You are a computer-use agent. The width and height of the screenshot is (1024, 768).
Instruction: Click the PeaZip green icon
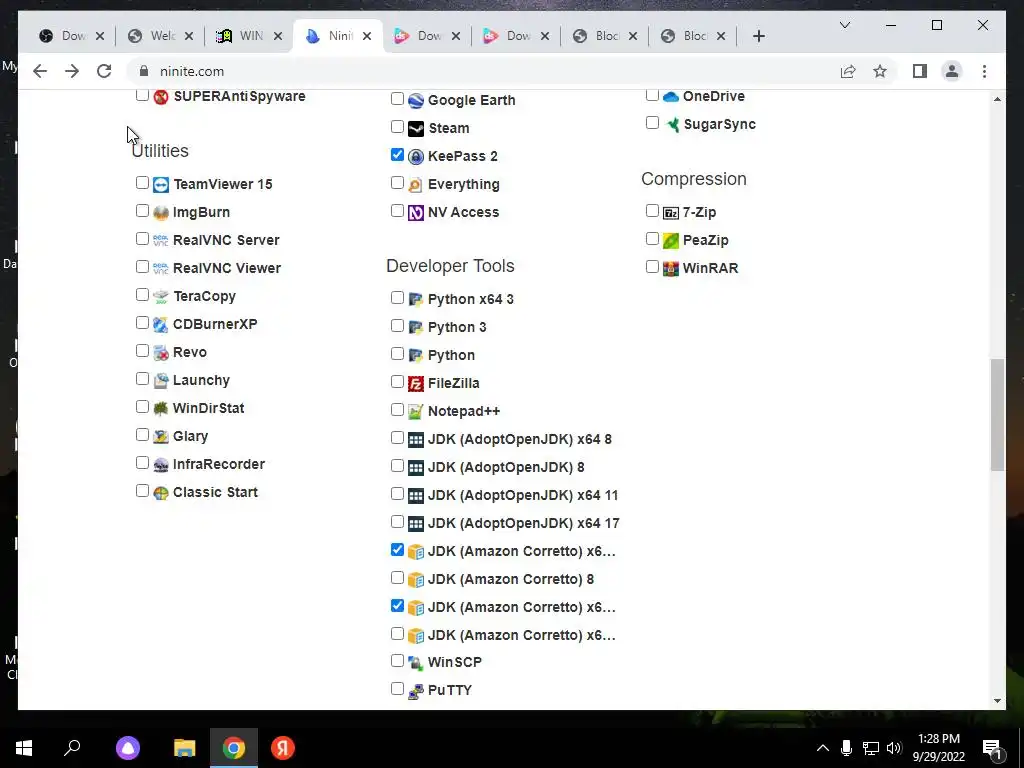click(671, 241)
